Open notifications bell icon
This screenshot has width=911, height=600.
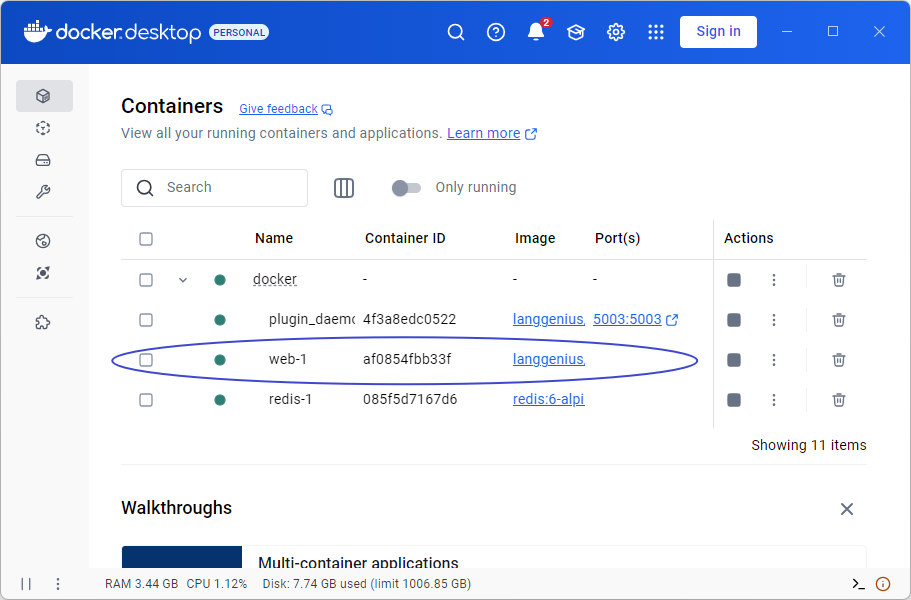tap(536, 32)
